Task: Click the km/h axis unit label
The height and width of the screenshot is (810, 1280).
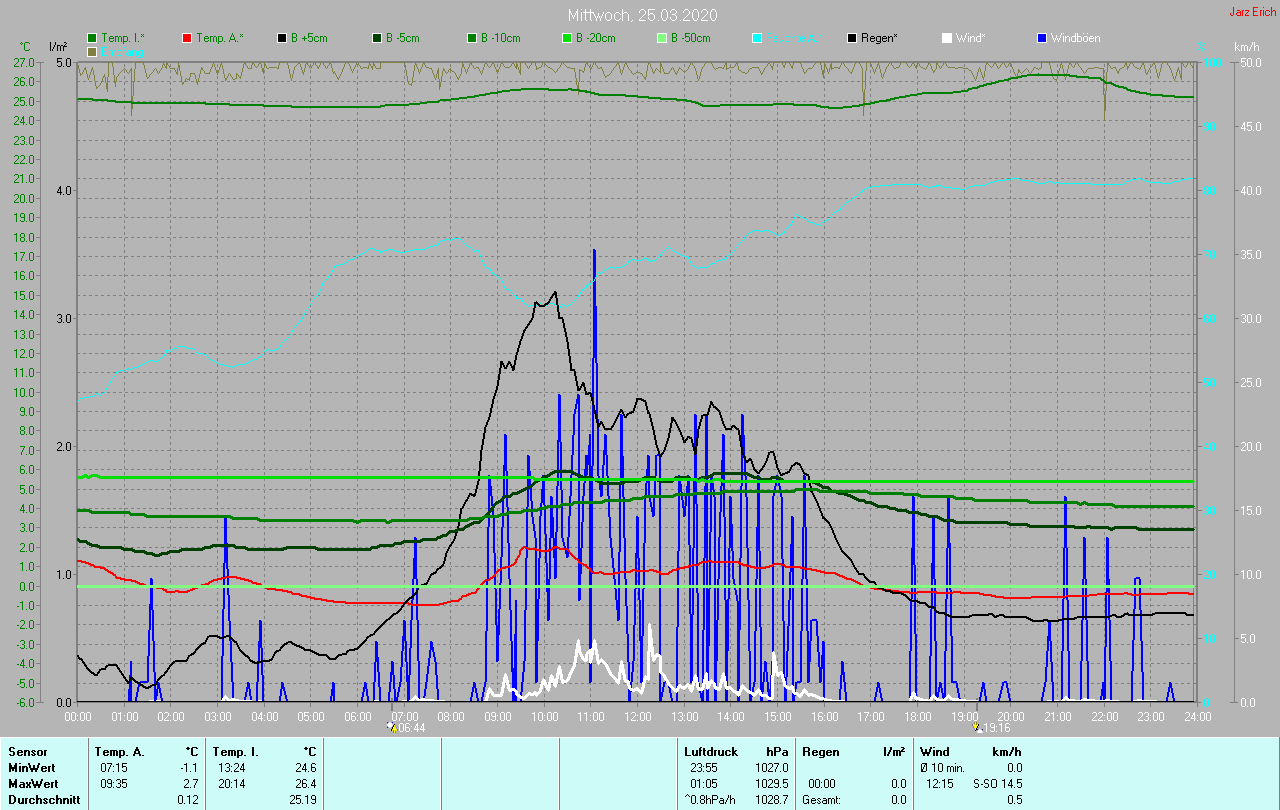Action: tap(1246, 47)
